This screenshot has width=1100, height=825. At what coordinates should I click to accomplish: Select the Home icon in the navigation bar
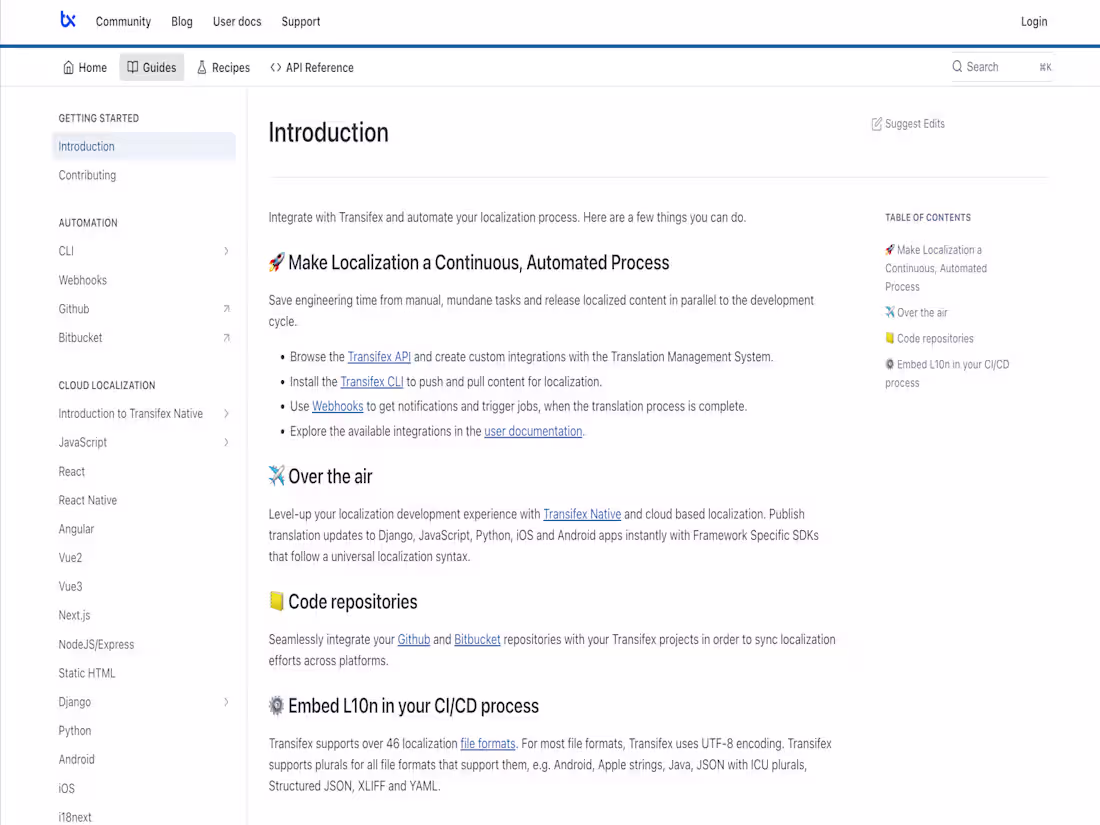click(x=66, y=67)
